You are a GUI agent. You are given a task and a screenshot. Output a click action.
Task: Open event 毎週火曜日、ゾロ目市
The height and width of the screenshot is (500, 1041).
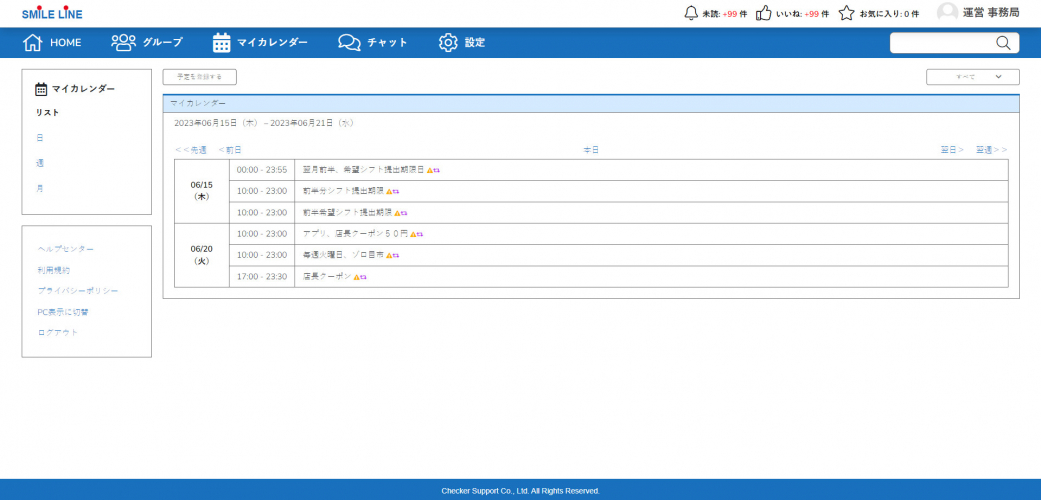[x=343, y=255]
